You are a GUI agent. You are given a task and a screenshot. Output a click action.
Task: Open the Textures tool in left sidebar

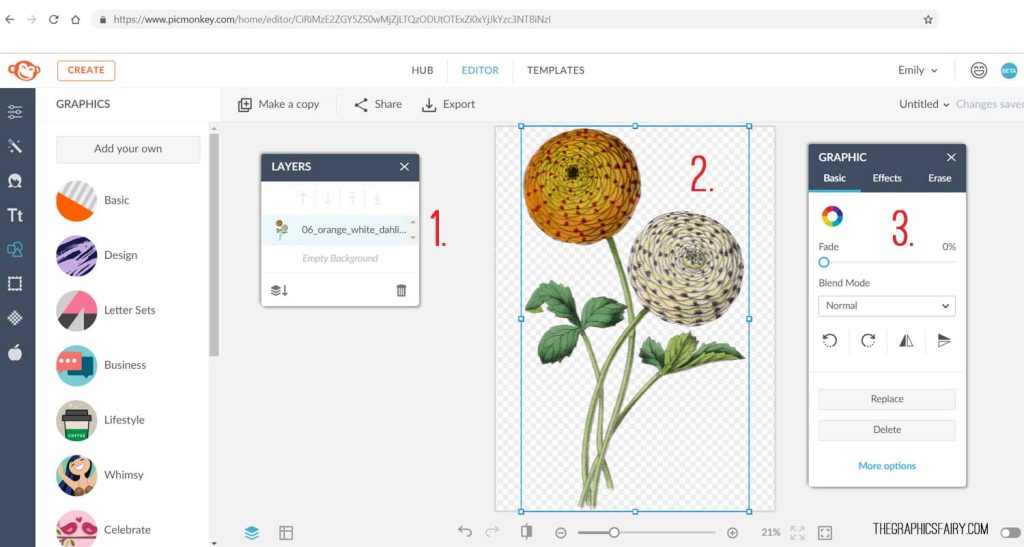[x=15, y=318]
